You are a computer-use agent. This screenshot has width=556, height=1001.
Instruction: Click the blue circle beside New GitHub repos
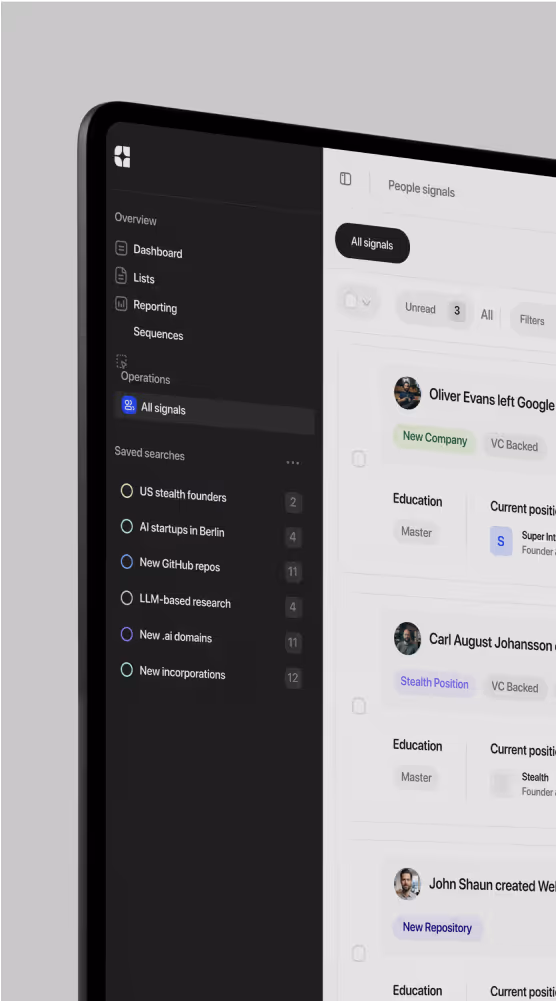pyautogui.click(x=127, y=561)
